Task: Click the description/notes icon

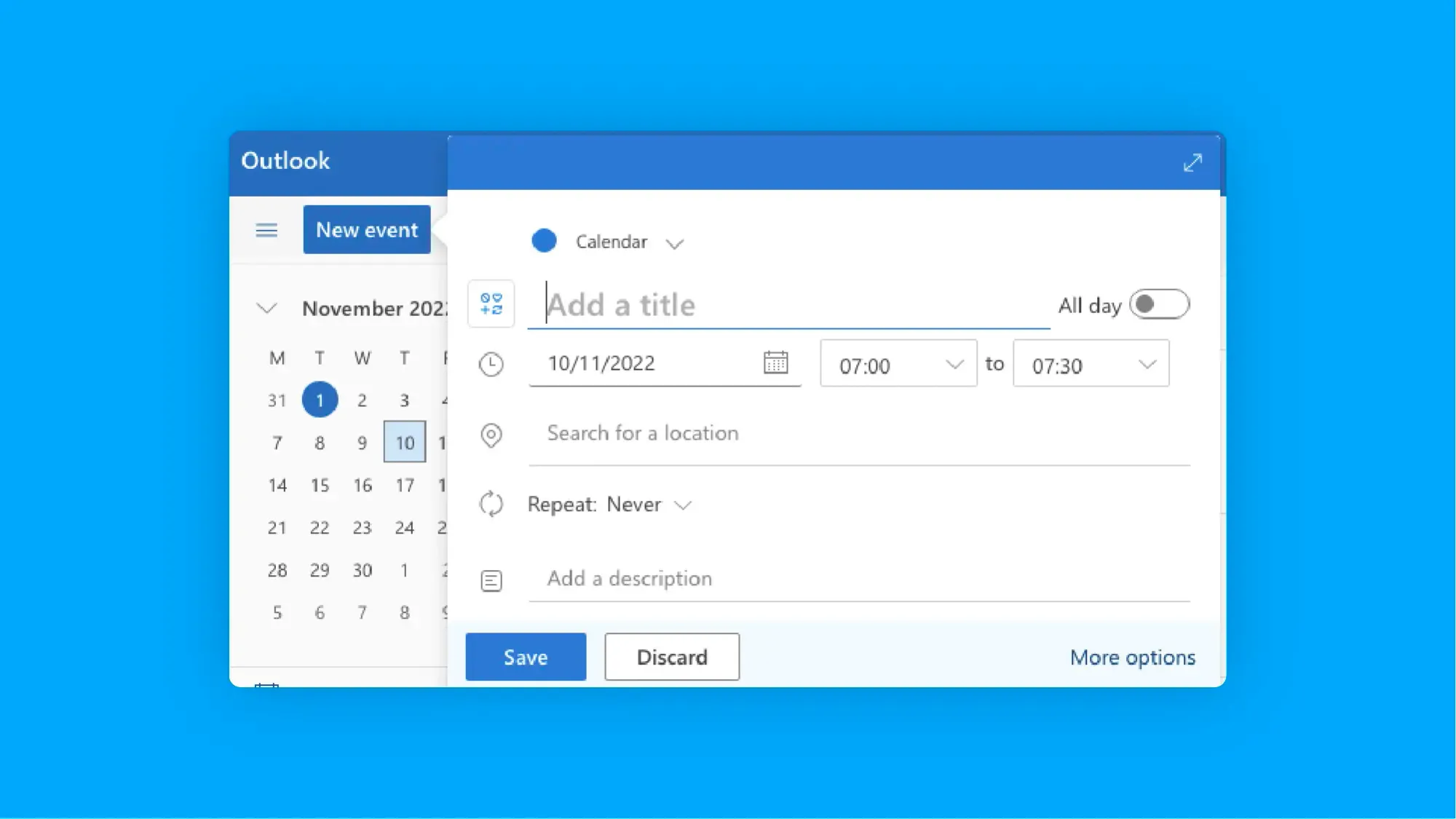Action: click(x=491, y=578)
